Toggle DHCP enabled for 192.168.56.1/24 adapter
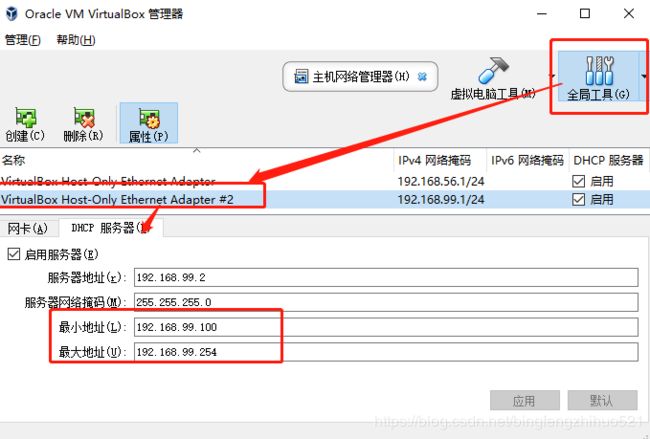Image resolution: width=650 pixels, height=439 pixels. [x=578, y=181]
